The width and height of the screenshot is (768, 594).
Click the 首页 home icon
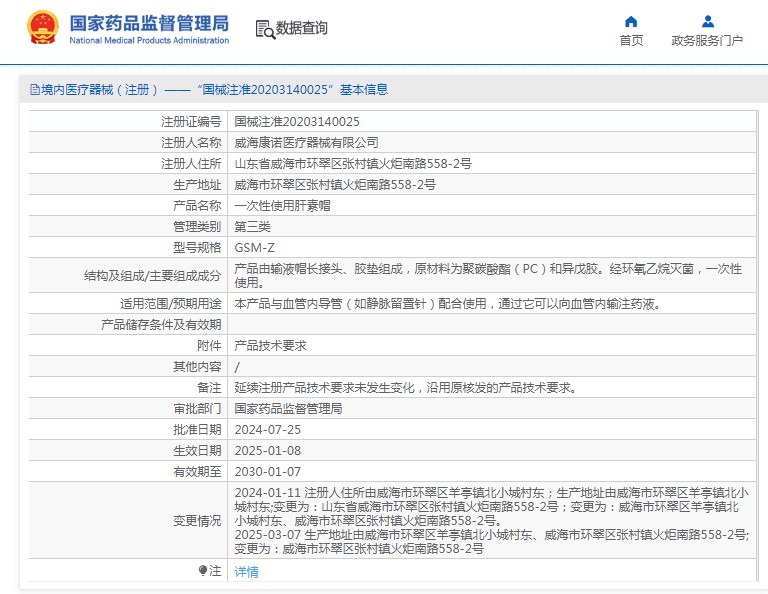coord(631,22)
